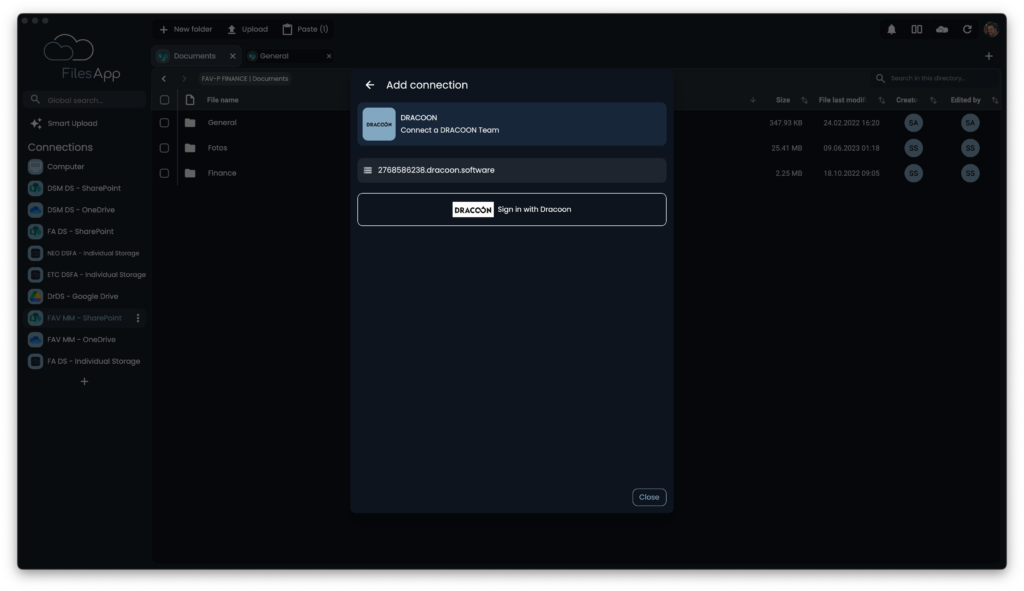Viewport: 1024px width, 591px height.
Task: Close the Add connection dialog
Action: click(648, 497)
